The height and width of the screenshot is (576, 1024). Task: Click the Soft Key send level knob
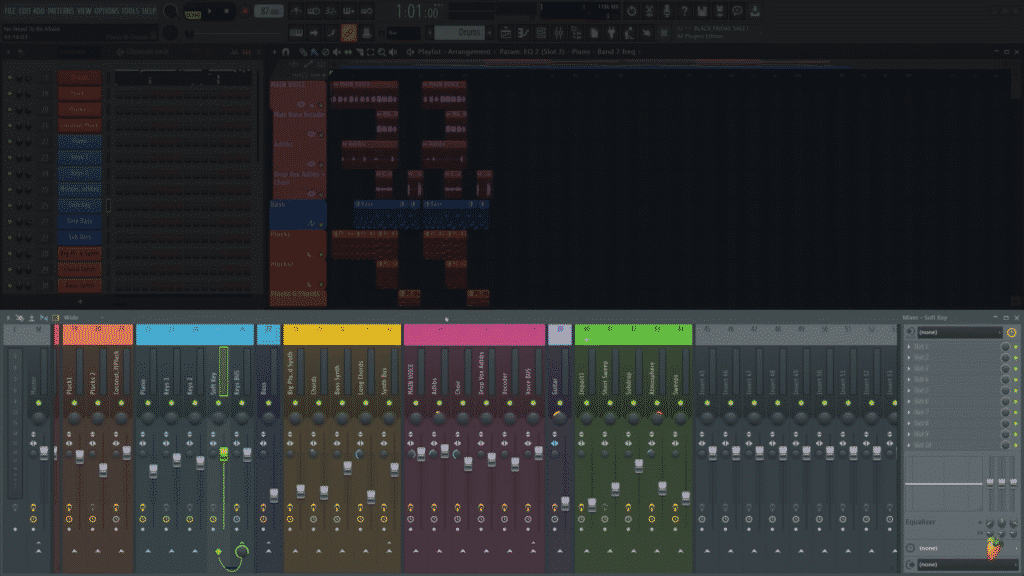tap(241, 551)
